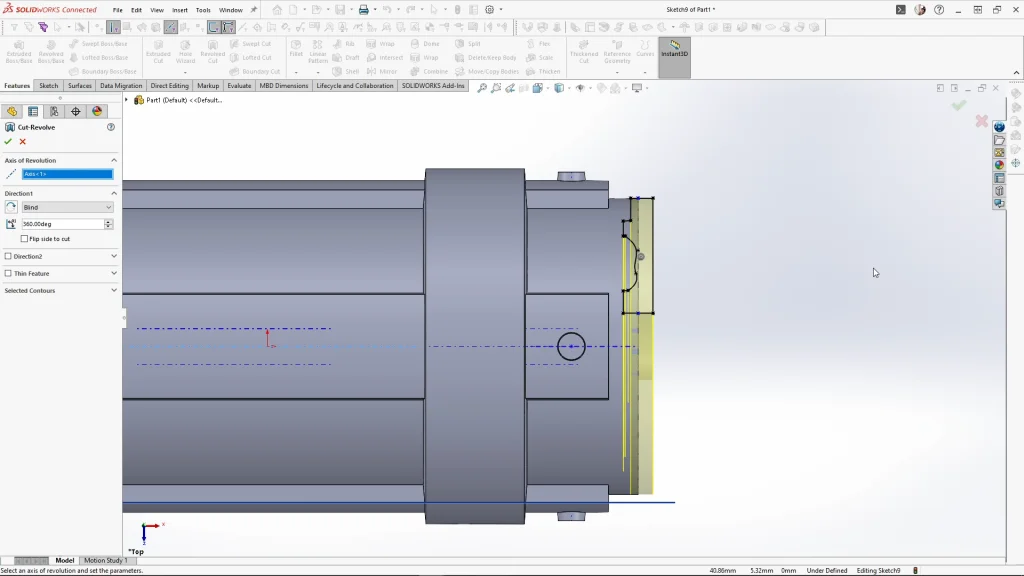Enable the Flip side to cut checkbox

pos(25,239)
